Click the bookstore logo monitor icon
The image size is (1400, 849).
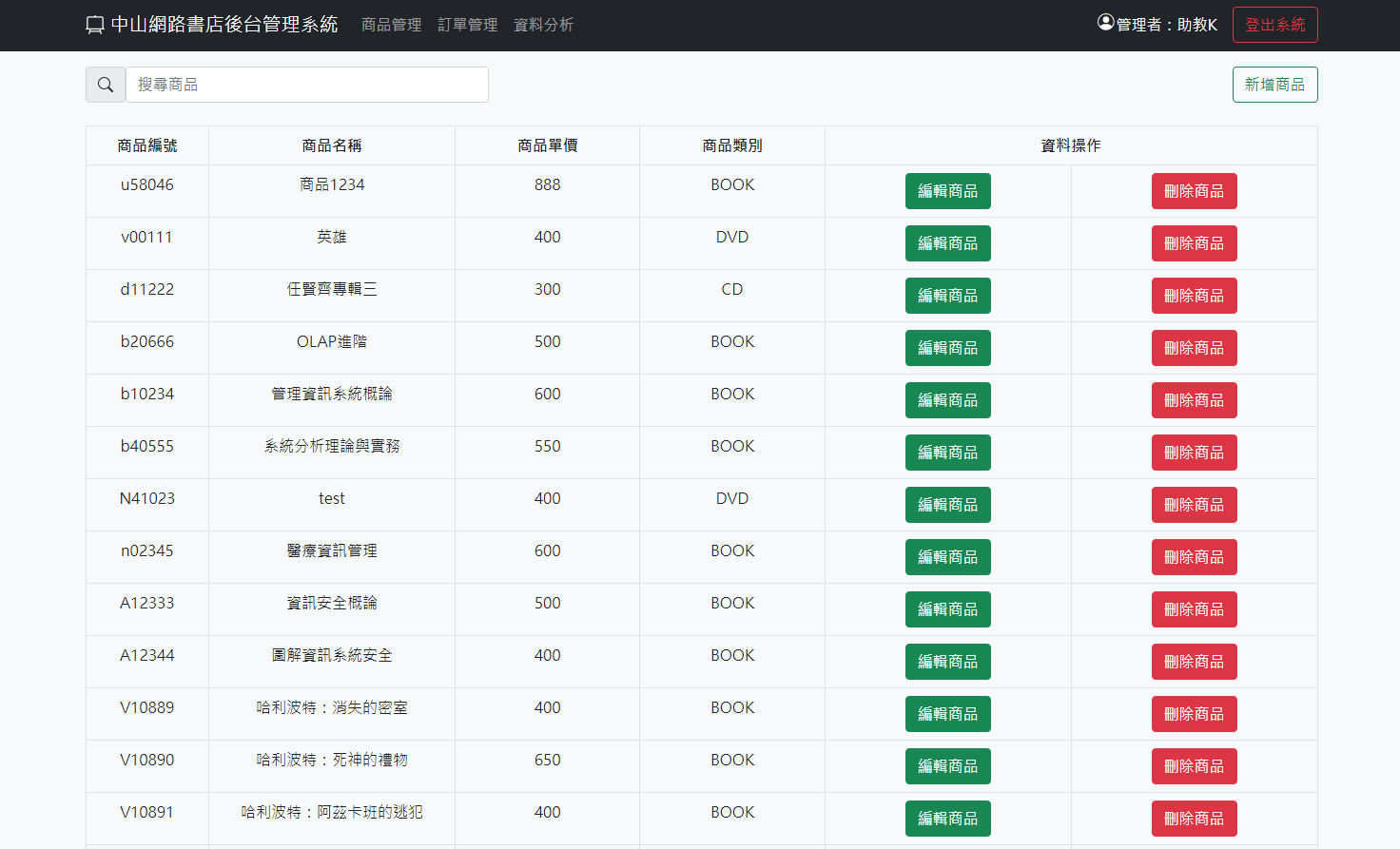point(95,26)
